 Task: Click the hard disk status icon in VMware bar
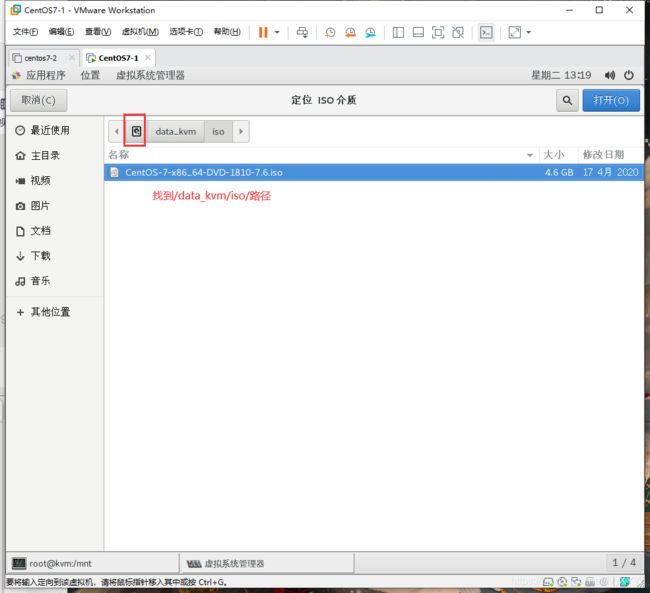[548, 582]
